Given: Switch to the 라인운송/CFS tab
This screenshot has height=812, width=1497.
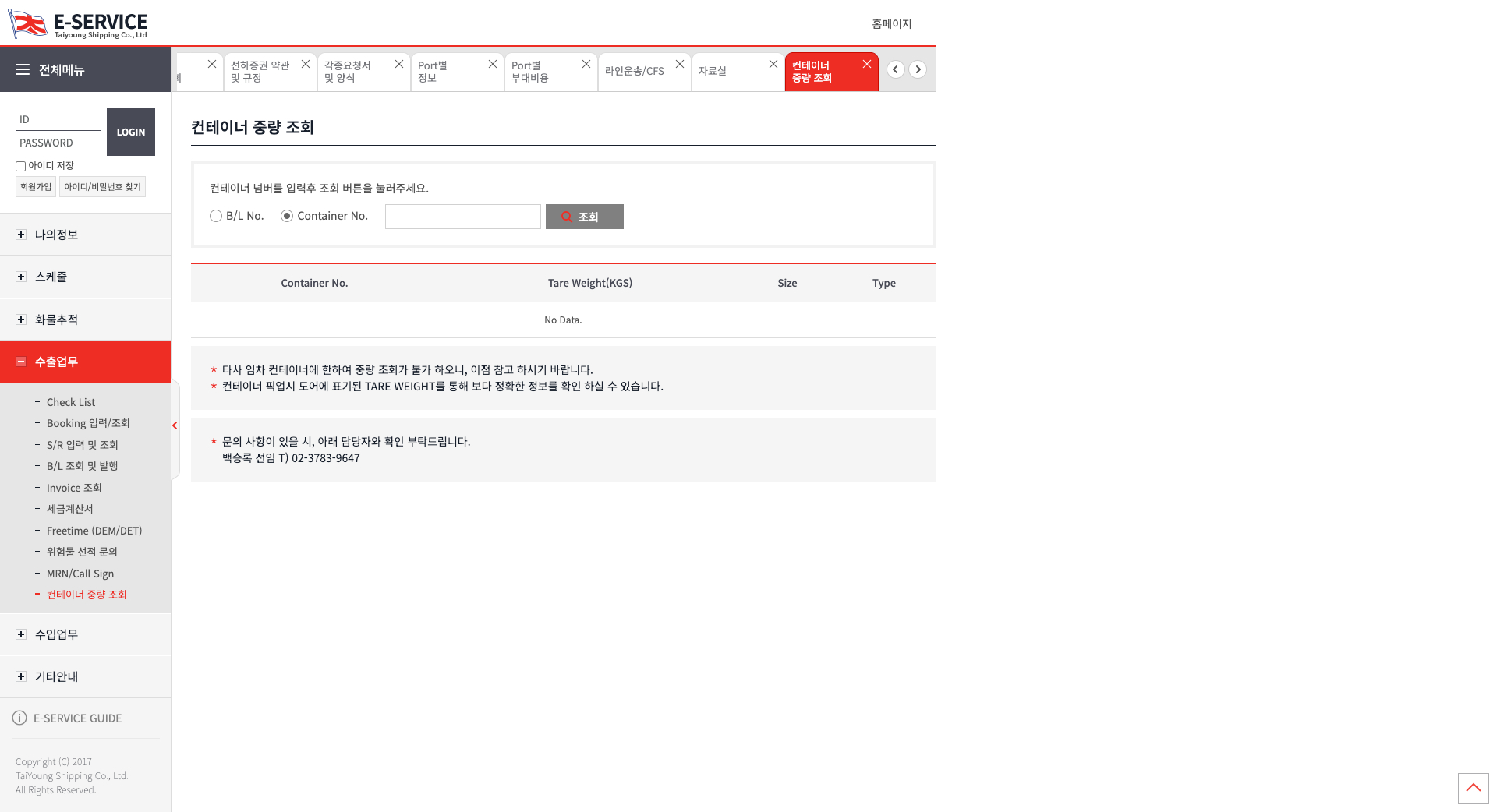Looking at the screenshot, I should [635, 72].
